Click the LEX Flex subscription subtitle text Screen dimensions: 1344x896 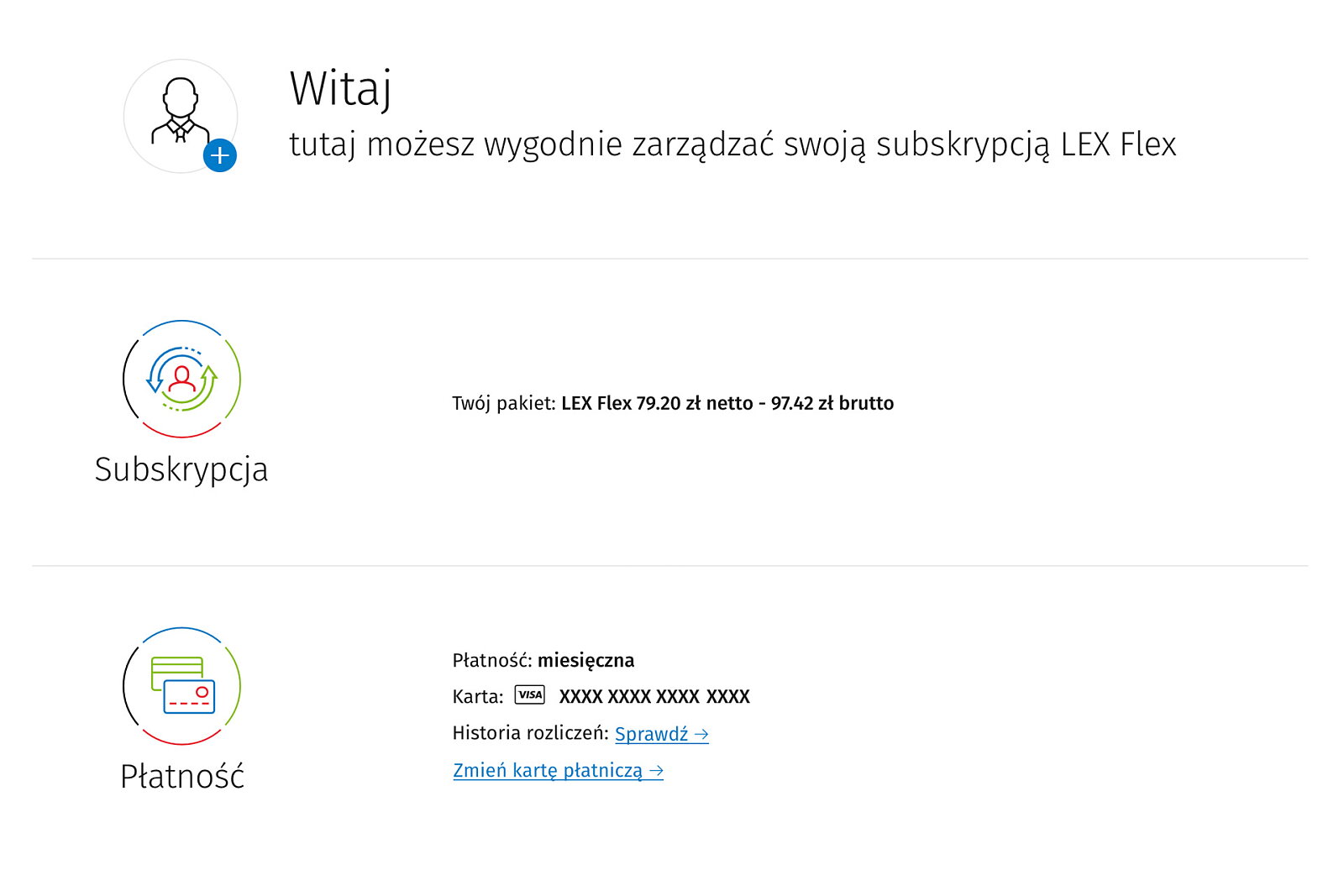tap(732, 144)
